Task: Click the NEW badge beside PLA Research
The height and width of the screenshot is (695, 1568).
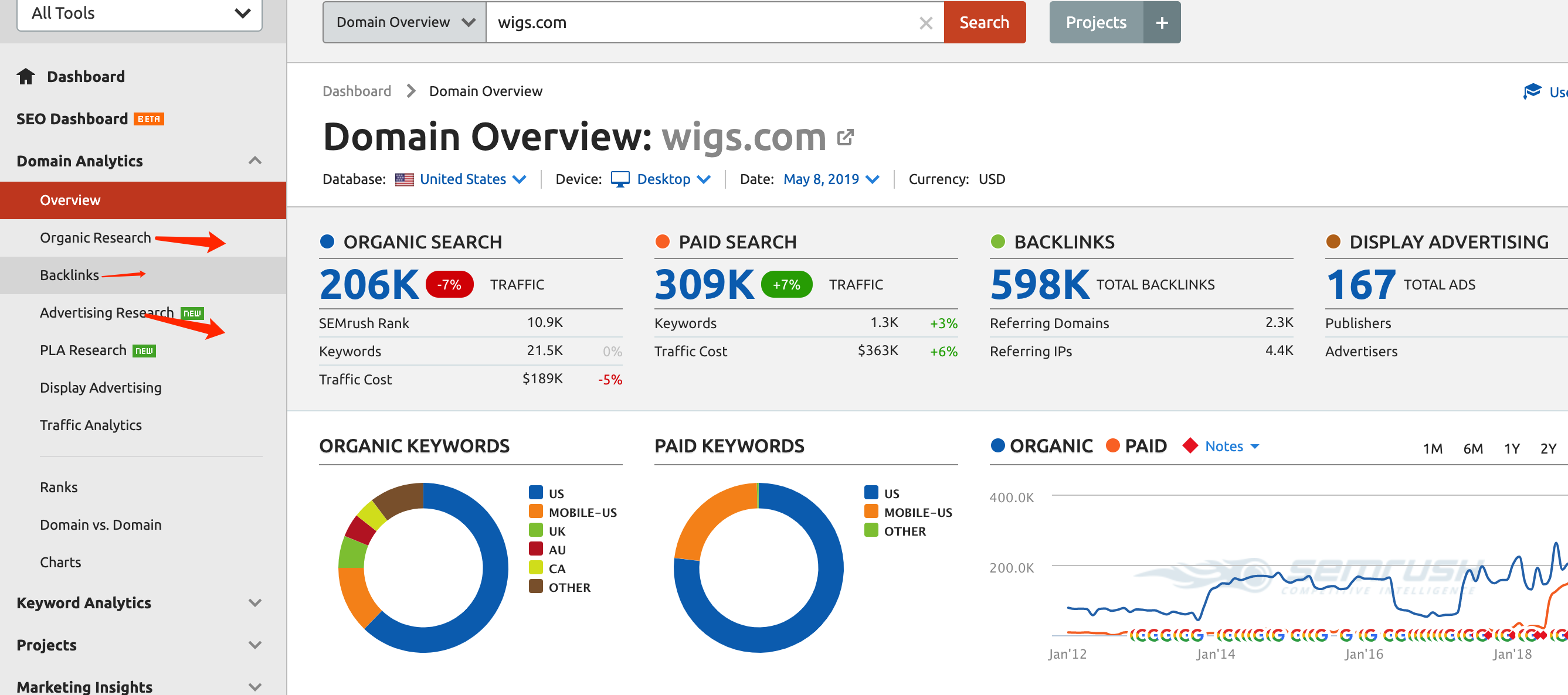Action: tap(144, 351)
